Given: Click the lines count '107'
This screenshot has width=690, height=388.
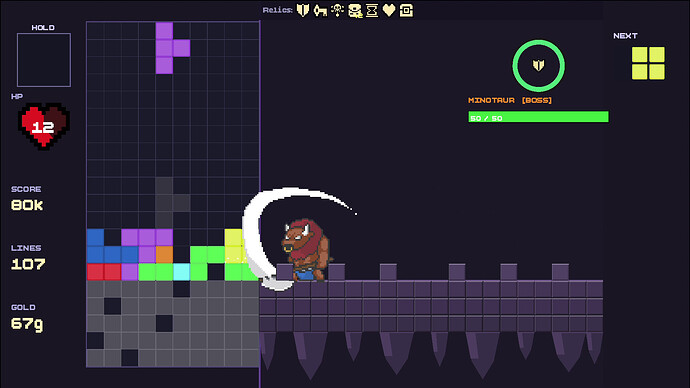Looking at the screenshot, I should point(28,264).
